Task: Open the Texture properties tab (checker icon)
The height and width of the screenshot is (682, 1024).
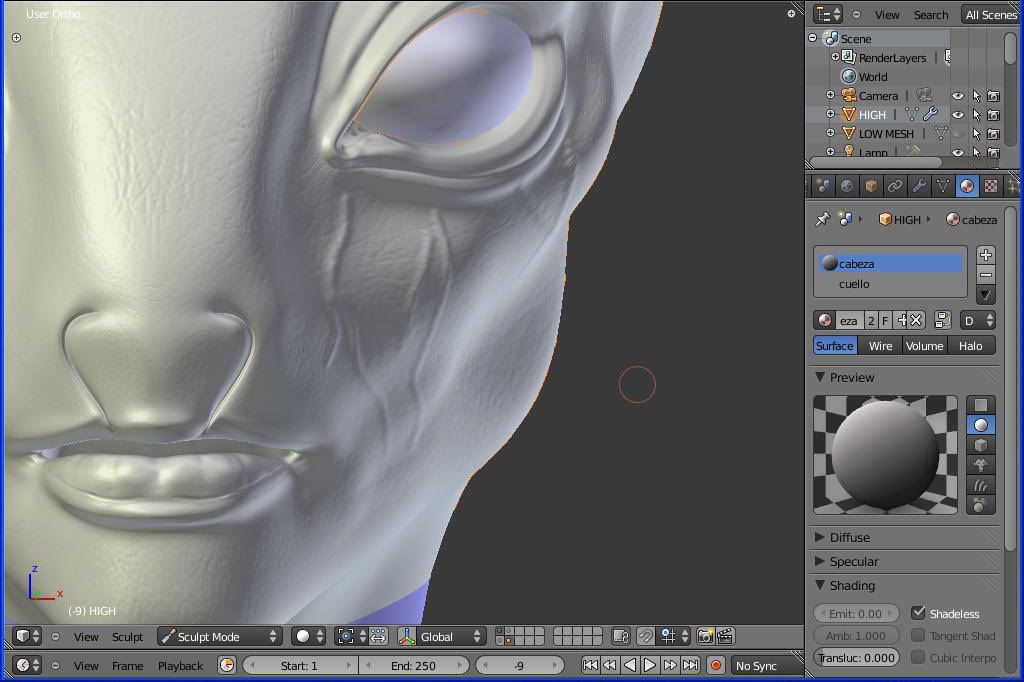Action: [x=991, y=186]
